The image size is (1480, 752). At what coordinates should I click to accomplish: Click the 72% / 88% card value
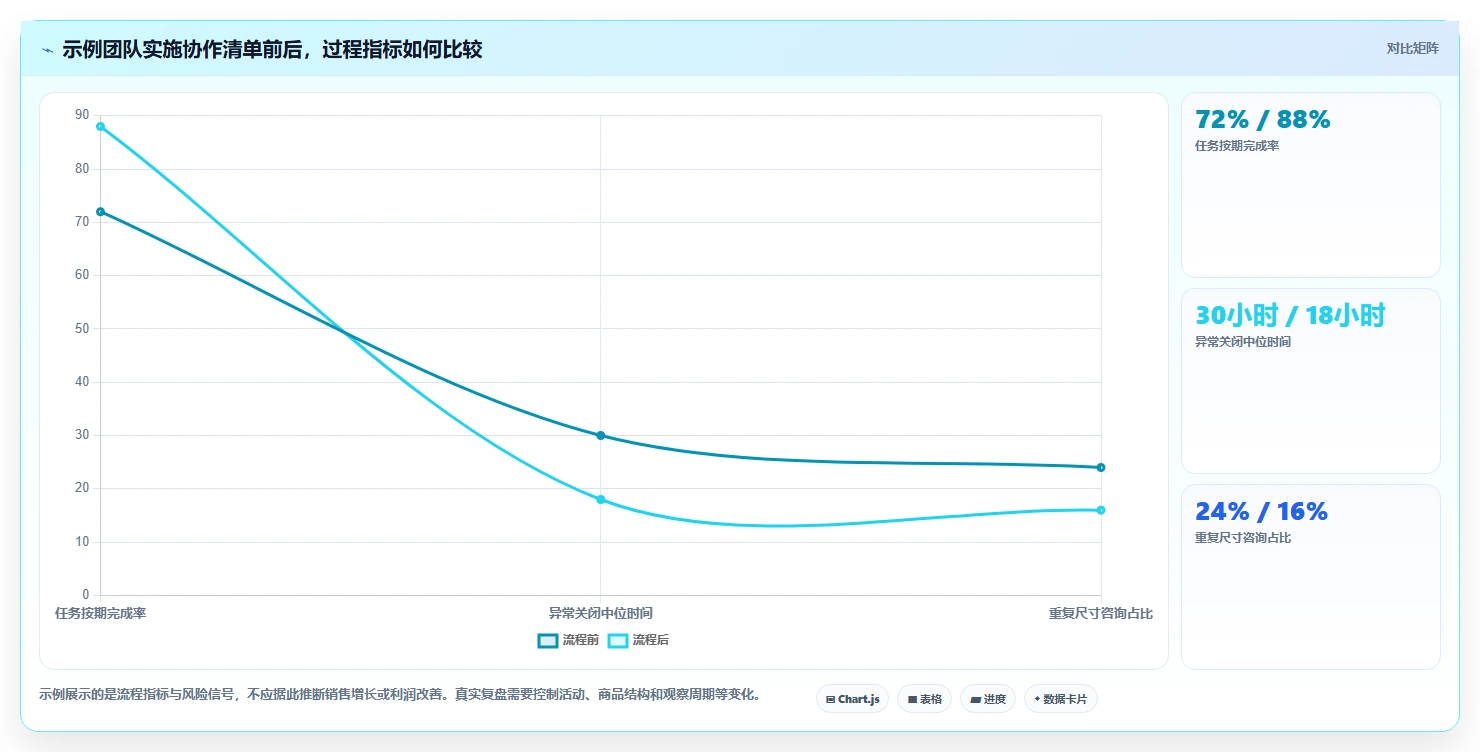tap(1263, 120)
